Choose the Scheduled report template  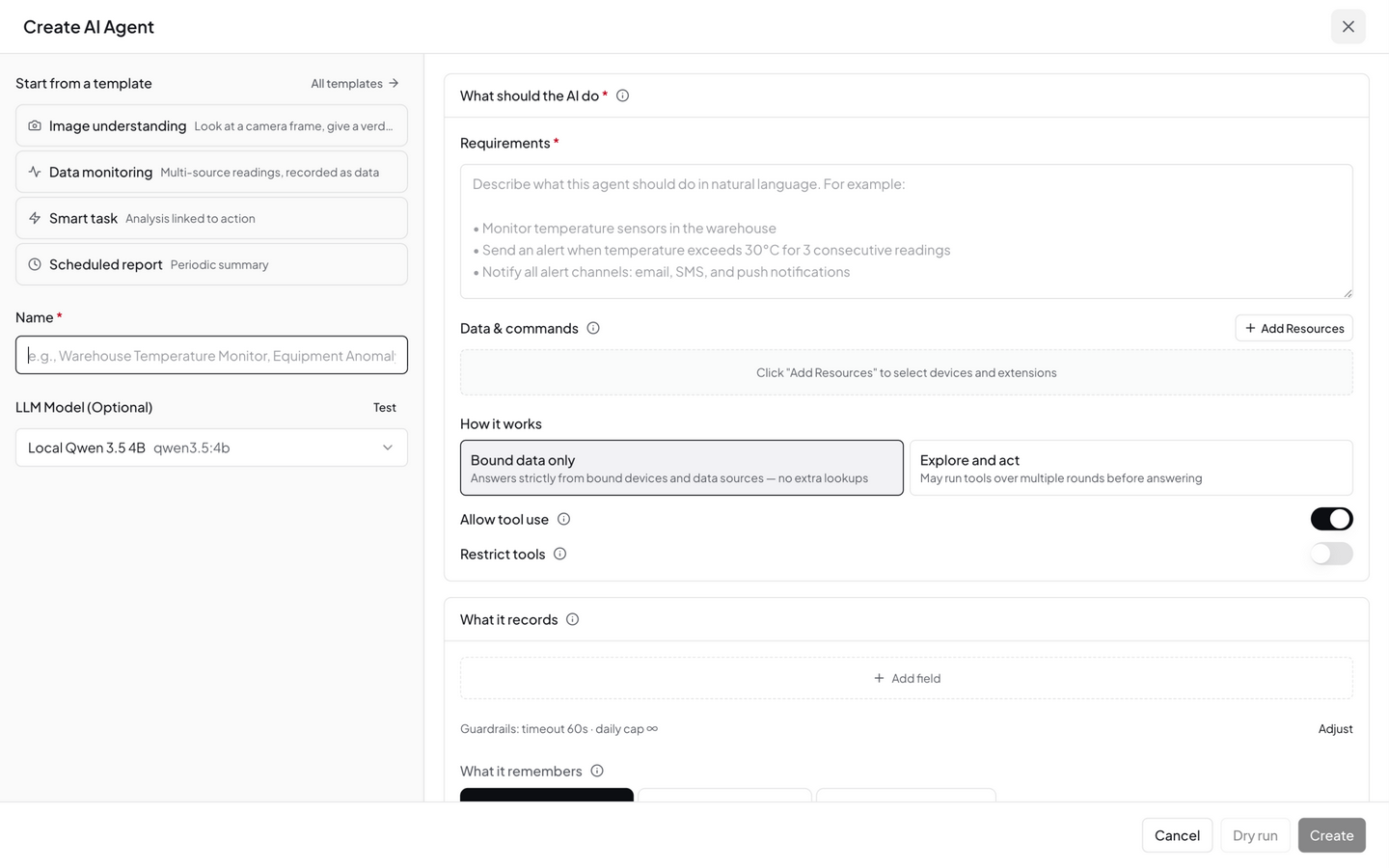pos(211,264)
